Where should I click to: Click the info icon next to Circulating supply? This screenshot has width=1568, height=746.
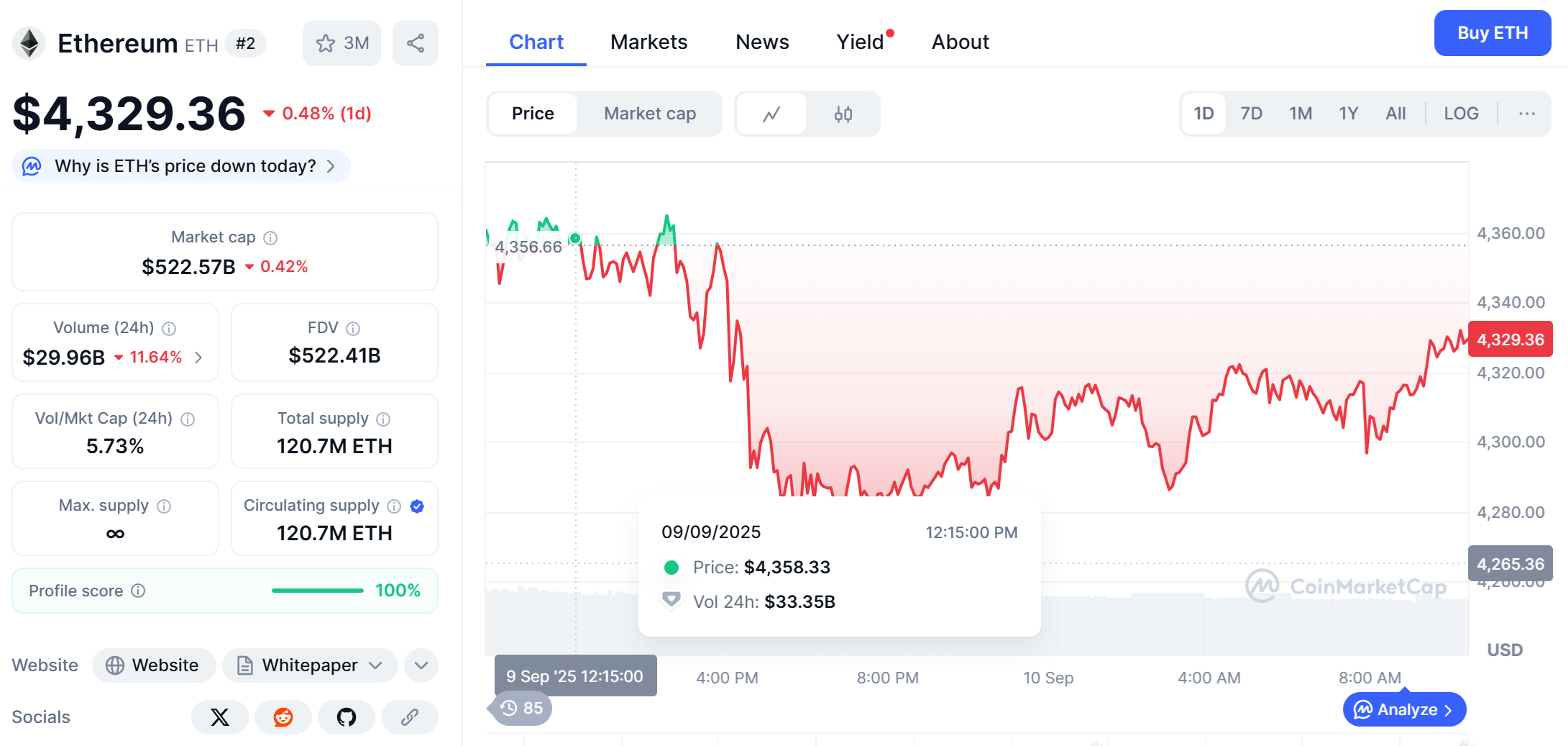coord(394,506)
